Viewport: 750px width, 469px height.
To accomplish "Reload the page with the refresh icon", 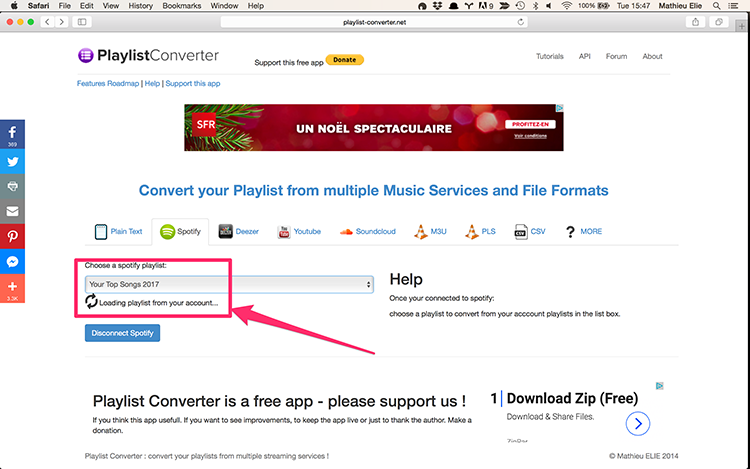I will point(520,22).
